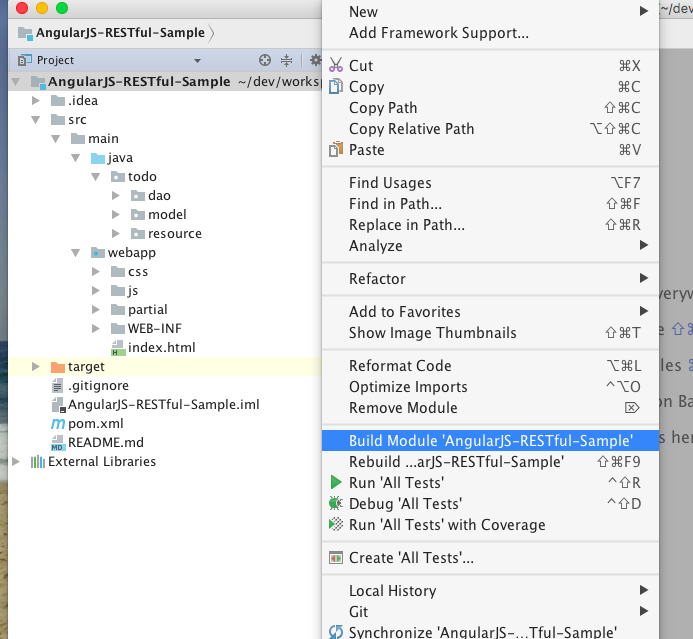
Task: Open the Analyze submenu
Action: (490, 245)
